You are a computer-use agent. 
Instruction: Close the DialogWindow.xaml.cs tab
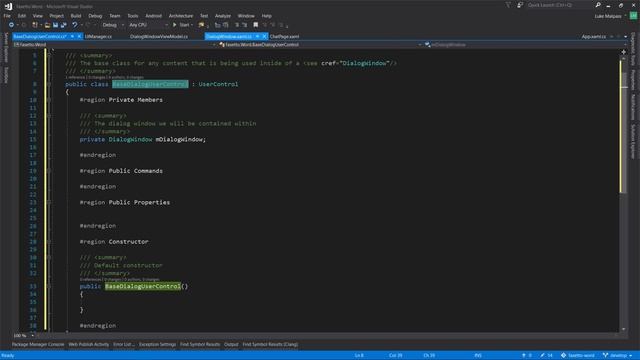(264, 36)
